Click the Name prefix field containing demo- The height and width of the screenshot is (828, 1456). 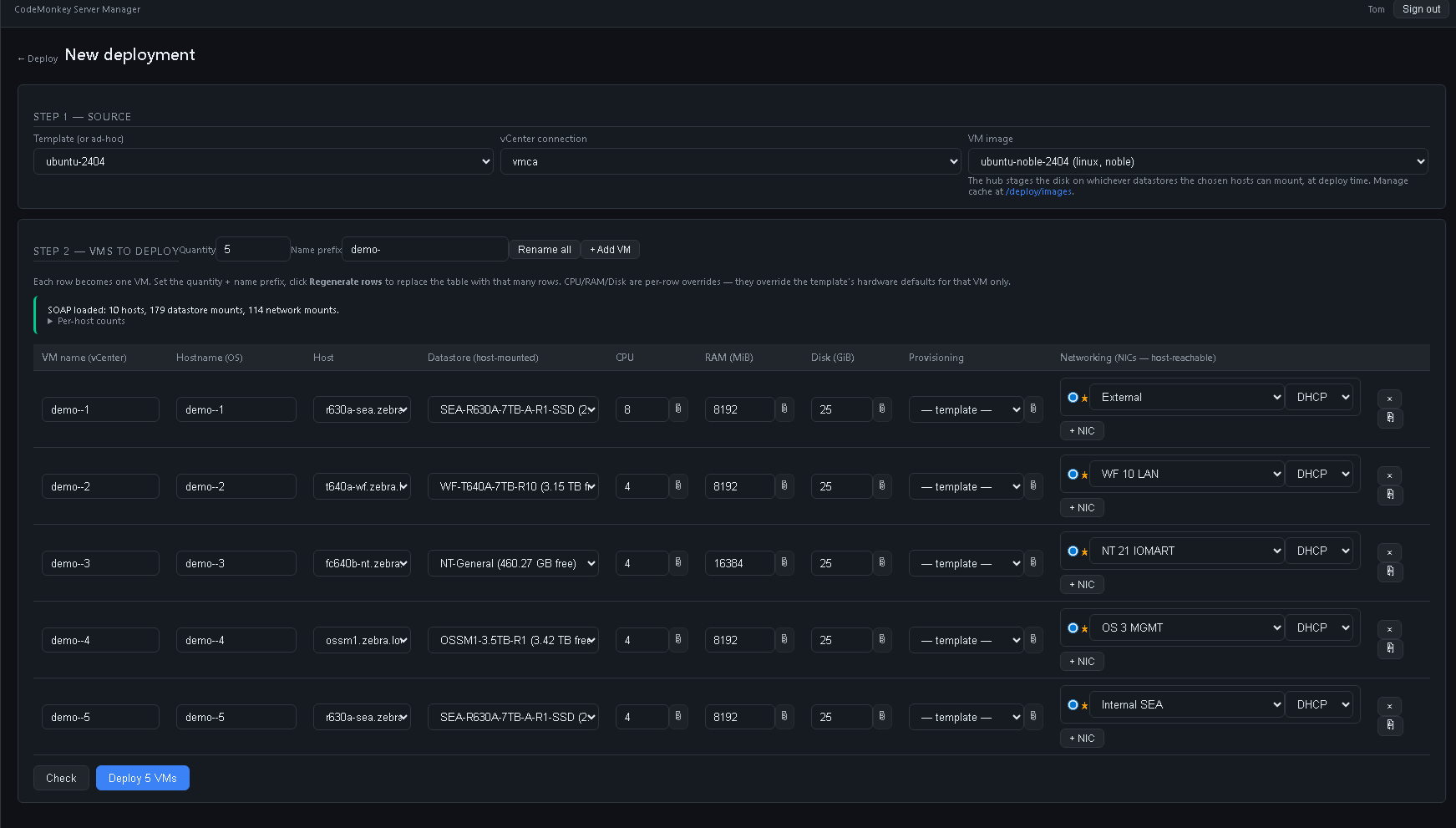click(x=425, y=249)
